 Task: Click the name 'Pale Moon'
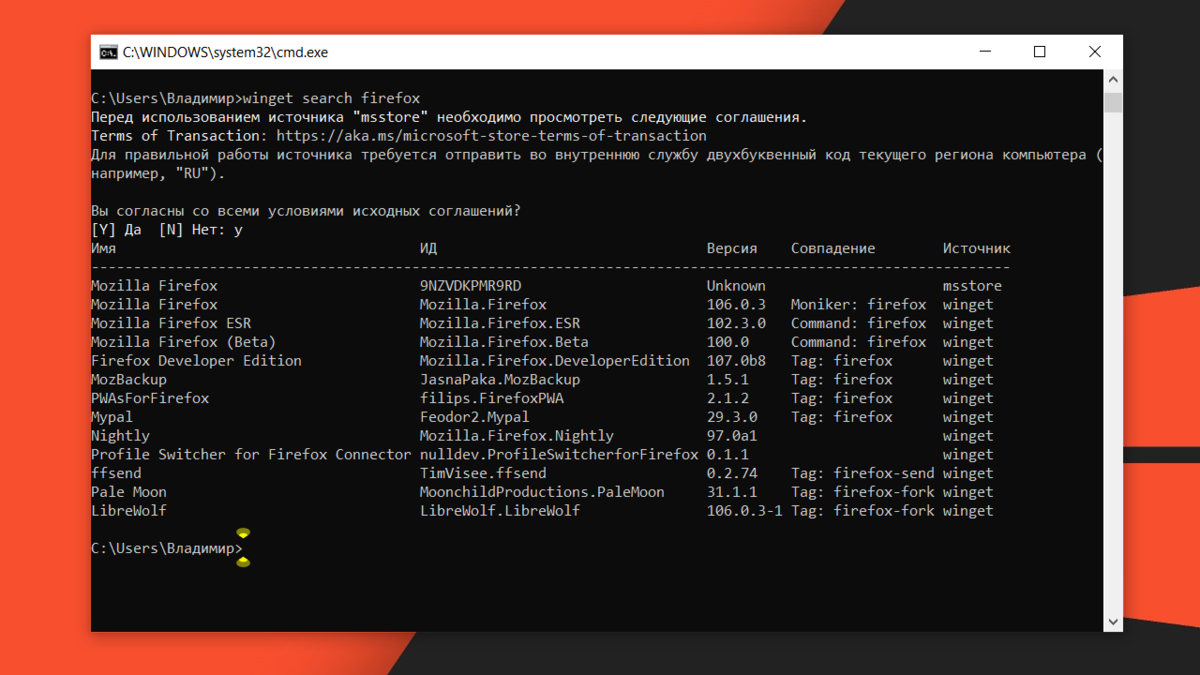(x=129, y=492)
